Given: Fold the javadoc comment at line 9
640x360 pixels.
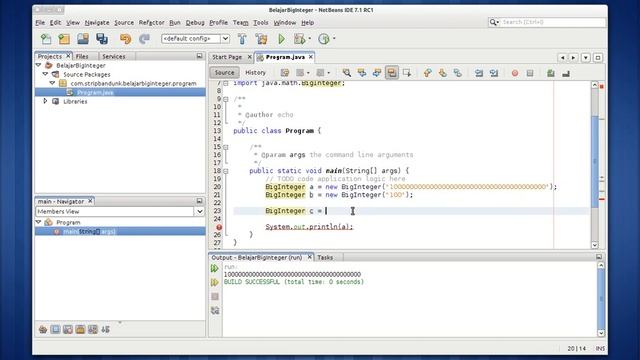Looking at the screenshot, I should tap(225, 99).
